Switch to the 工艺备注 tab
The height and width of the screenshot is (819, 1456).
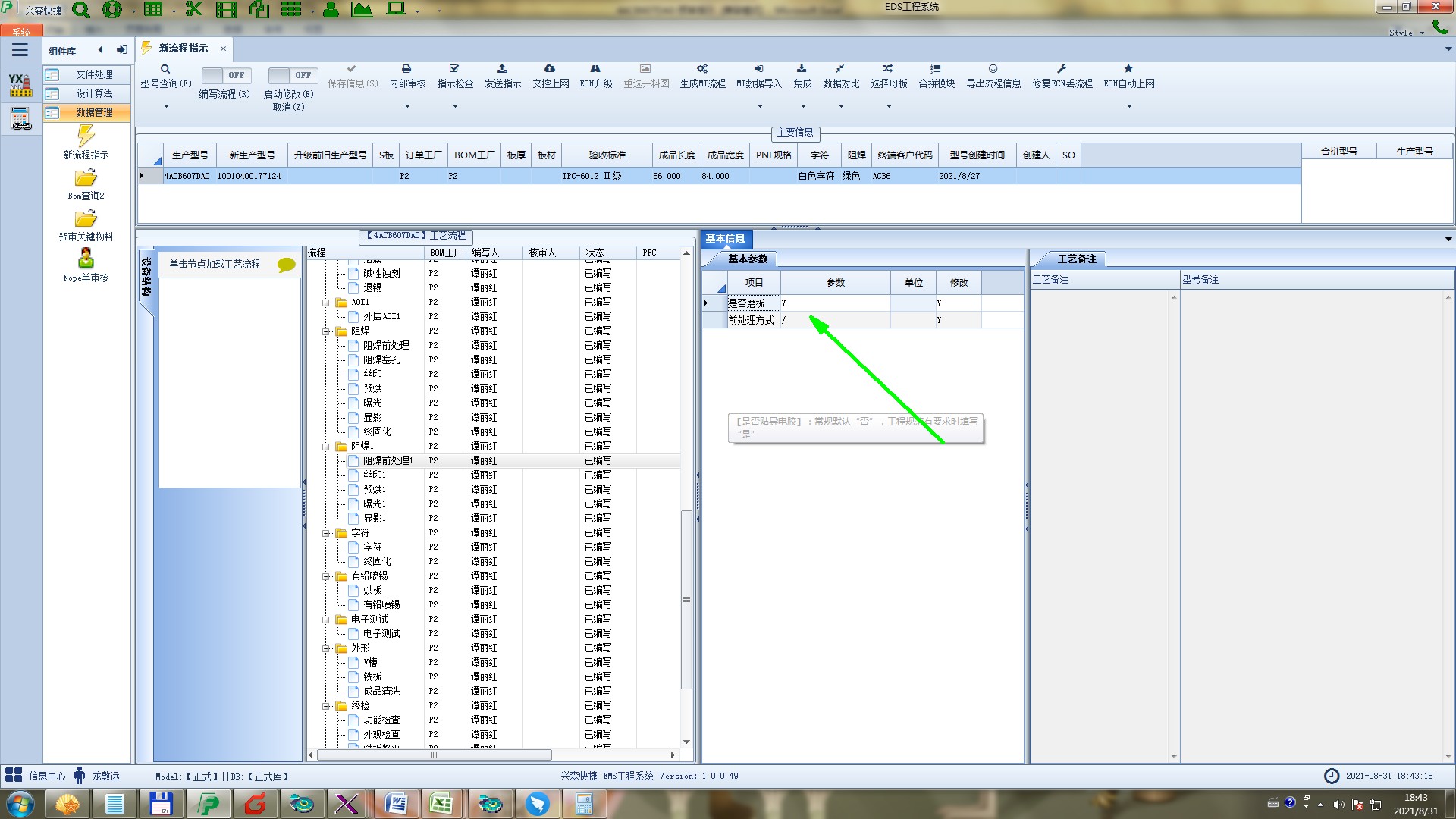pyautogui.click(x=1076, y=259)
